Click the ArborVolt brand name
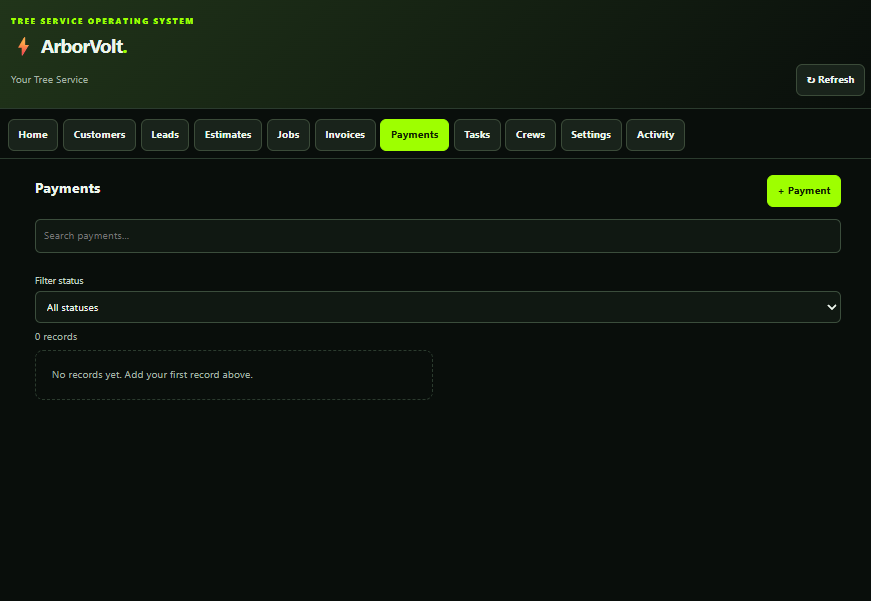This screenshot has height=601, width=871. pyautogui.click(x=84, y=47)
